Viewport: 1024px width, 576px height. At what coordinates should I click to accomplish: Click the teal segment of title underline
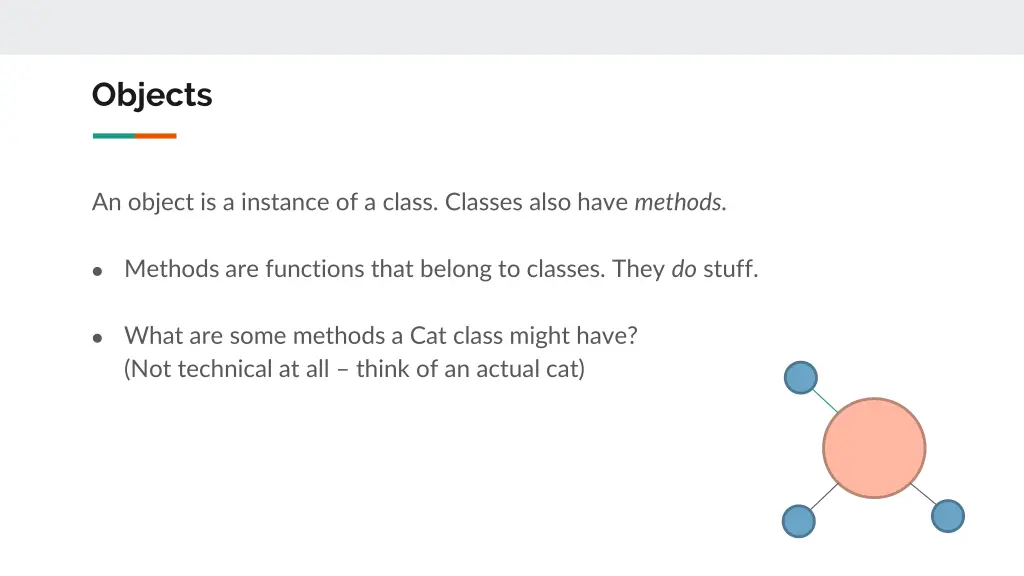[114, 136]
